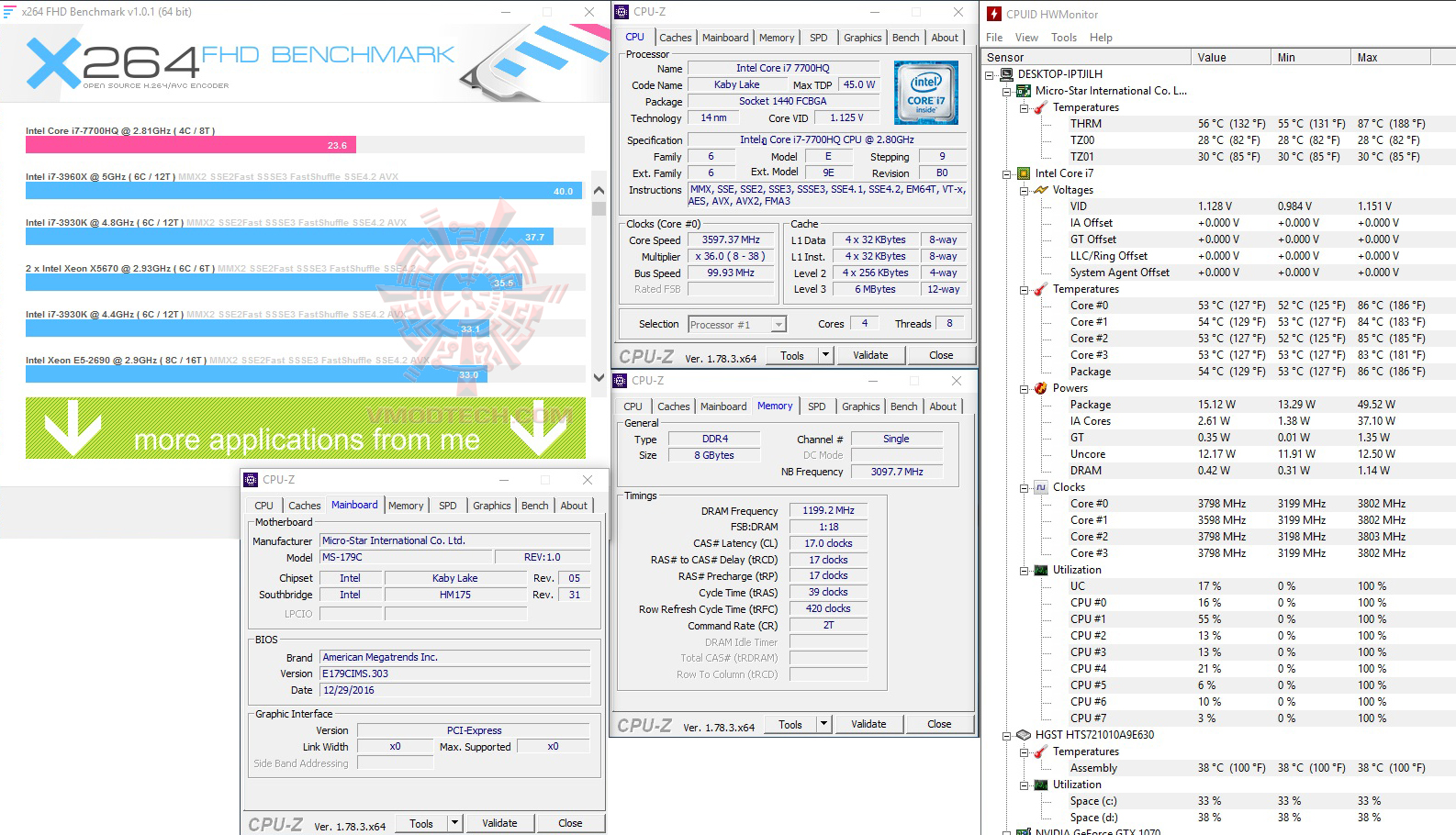Click the Core Speed 3597.37 MHz field
Viewport: 1456px width, 835px height.
coord(732,240)
